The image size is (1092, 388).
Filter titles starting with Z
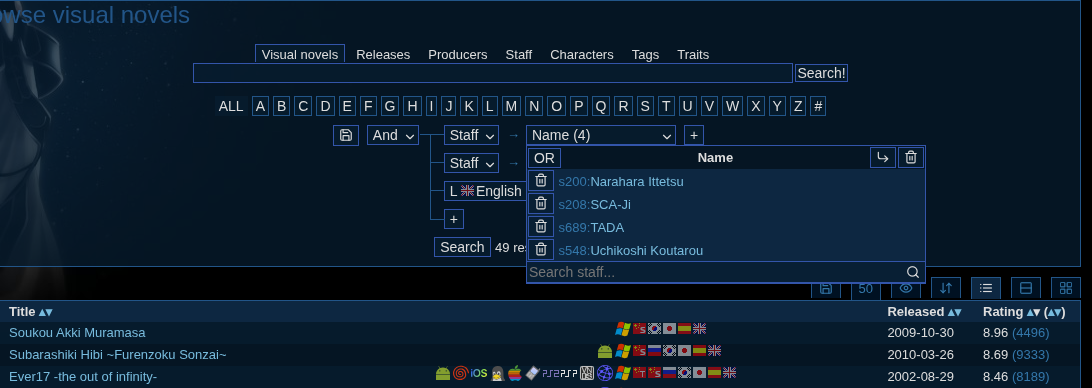tap(798, 107)
